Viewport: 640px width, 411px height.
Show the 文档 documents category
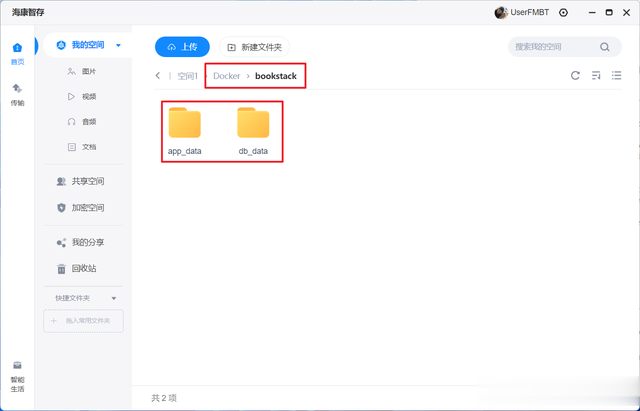pyautogui.click(x=82, y=147)
